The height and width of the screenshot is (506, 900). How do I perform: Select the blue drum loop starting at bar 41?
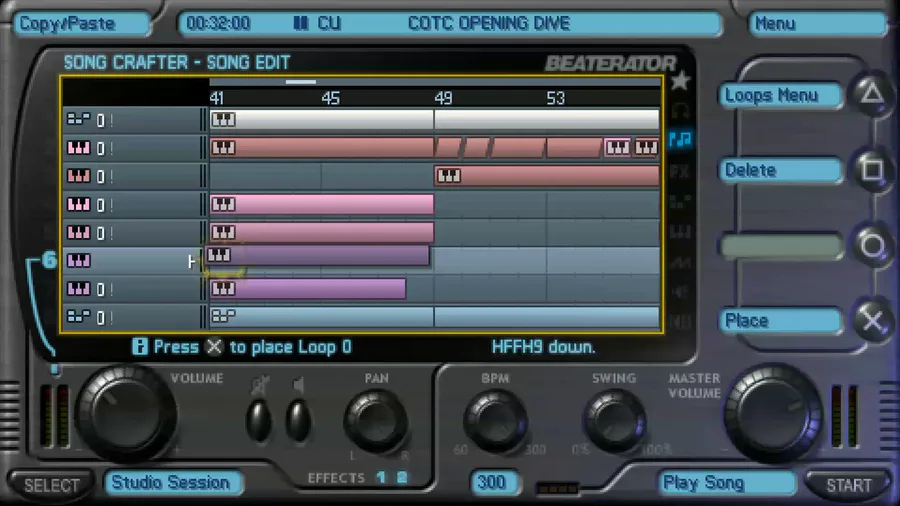321,317
